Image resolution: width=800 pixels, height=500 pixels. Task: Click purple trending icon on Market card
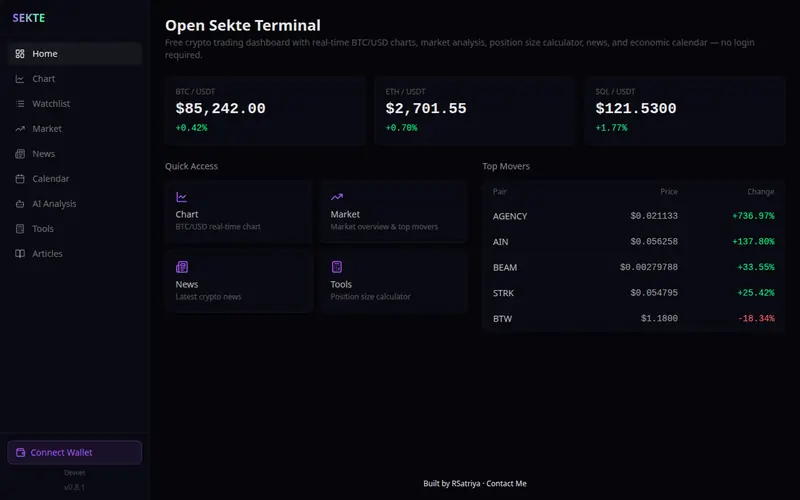pos(337,197)
